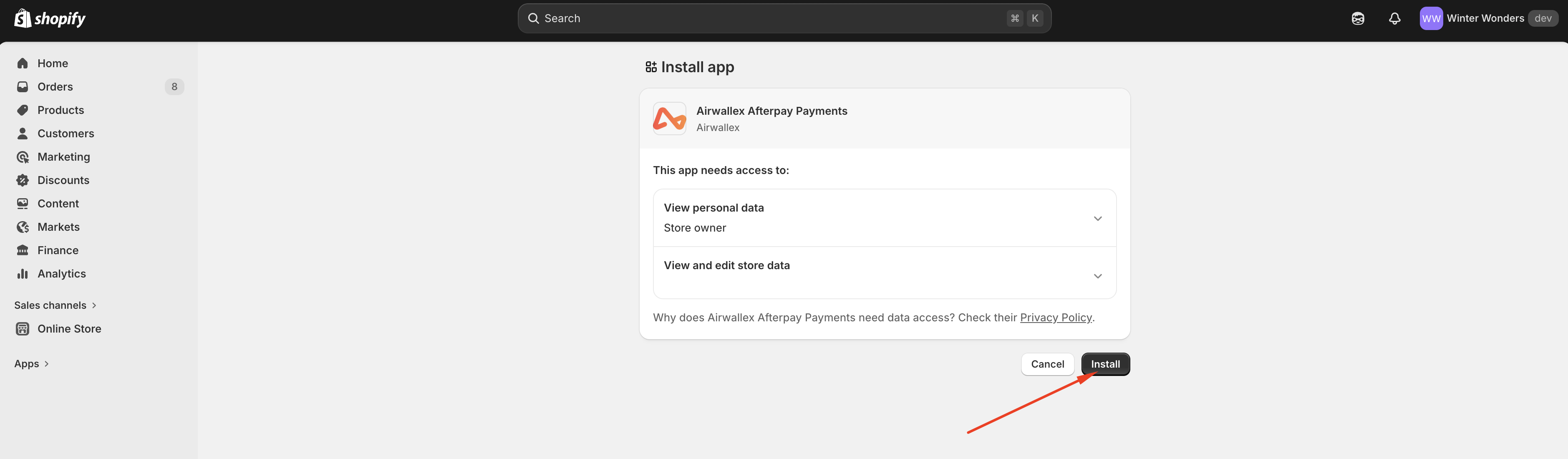Viewport: 1568px width, 459px height.
Task: Open the Privacy Policy link
Action: click(1056, 317)
